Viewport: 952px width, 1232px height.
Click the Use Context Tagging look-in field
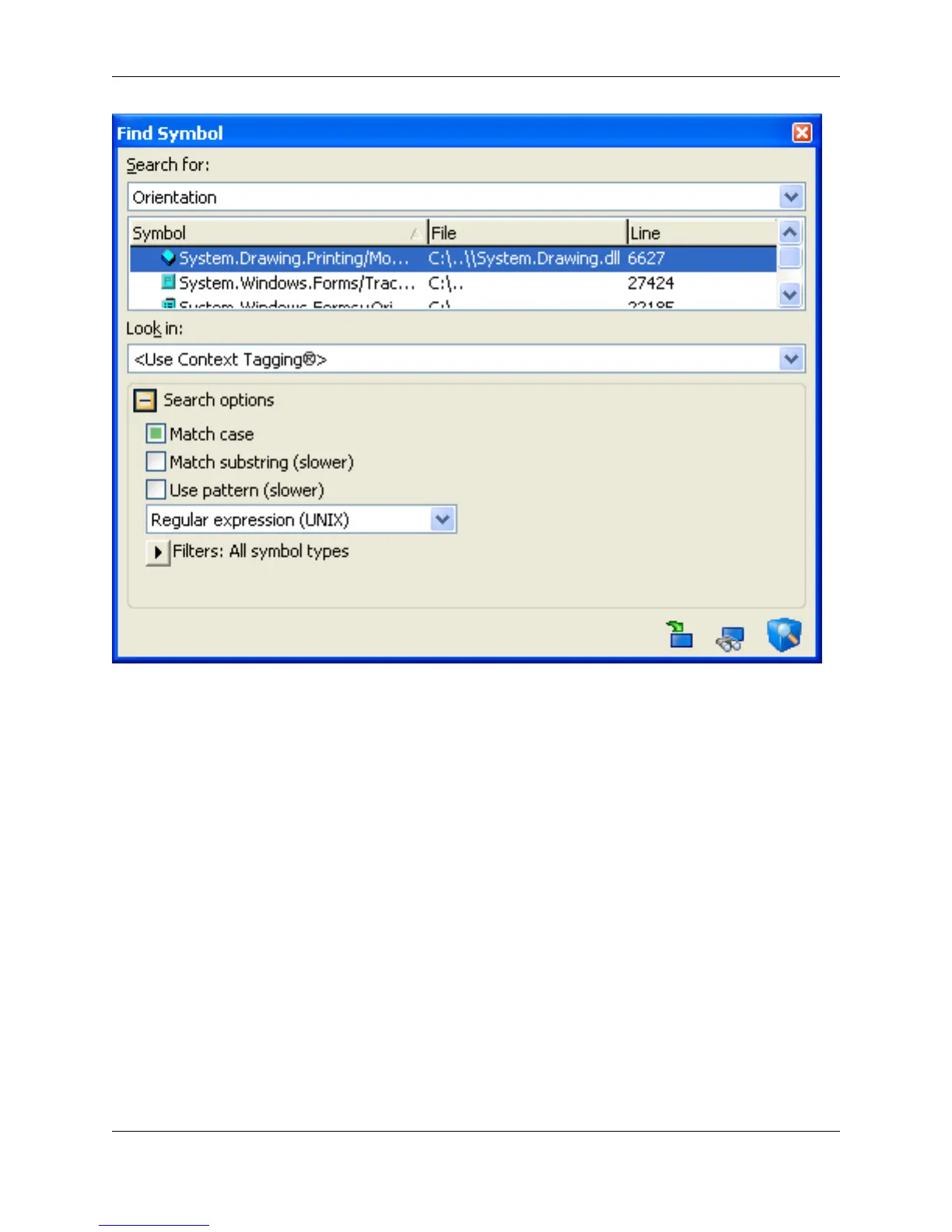[x=454, y=359]
